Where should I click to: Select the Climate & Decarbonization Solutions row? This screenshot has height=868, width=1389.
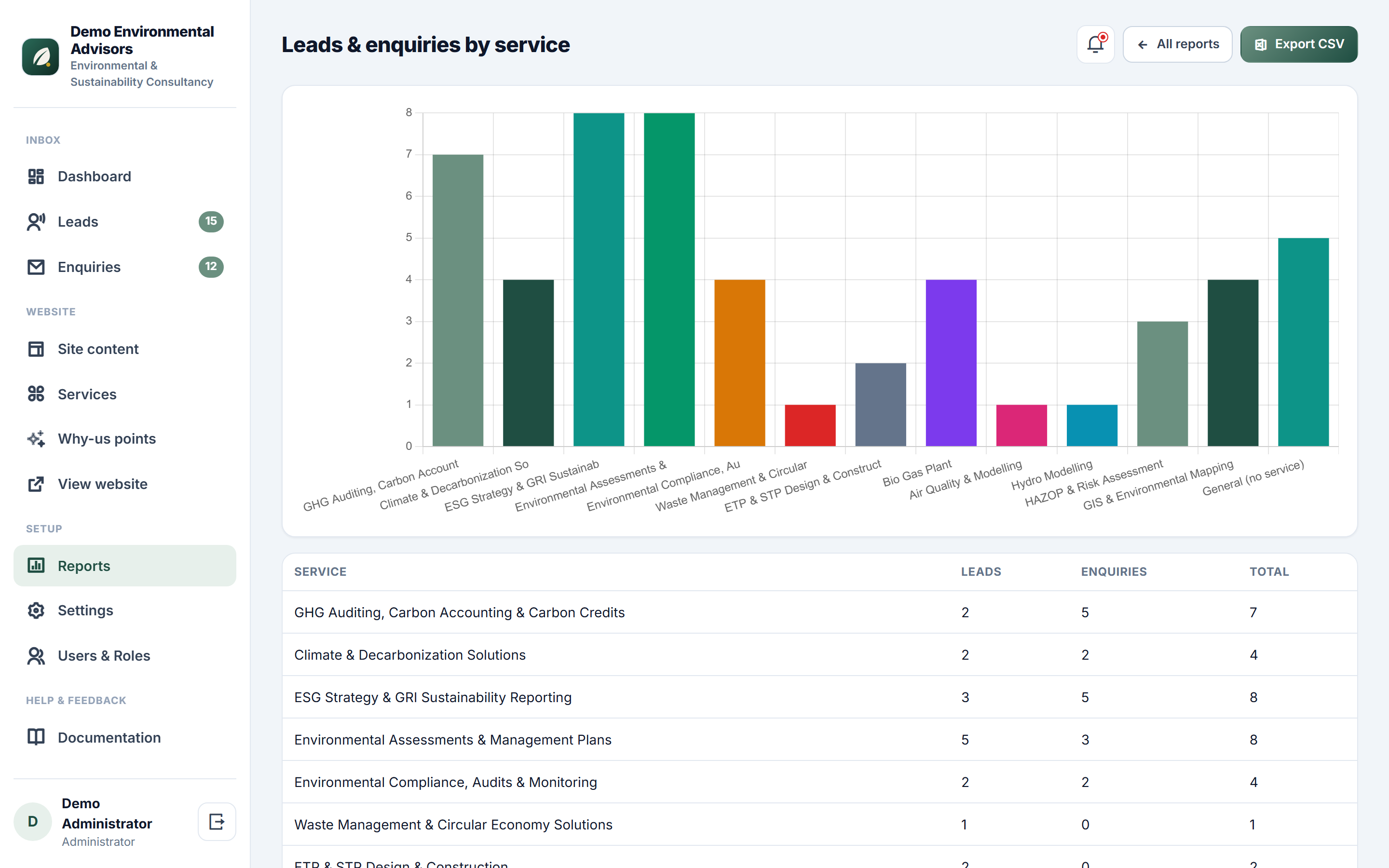[819, 655]
